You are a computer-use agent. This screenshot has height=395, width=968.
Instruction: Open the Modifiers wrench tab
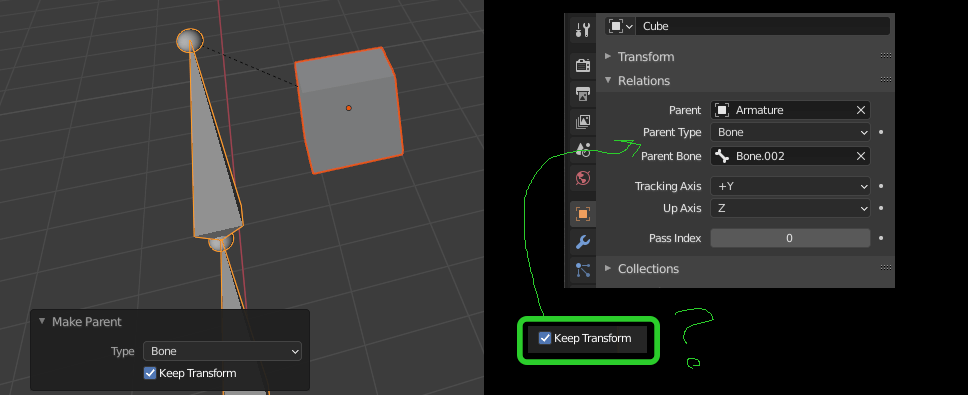click(x=583, y=242)
